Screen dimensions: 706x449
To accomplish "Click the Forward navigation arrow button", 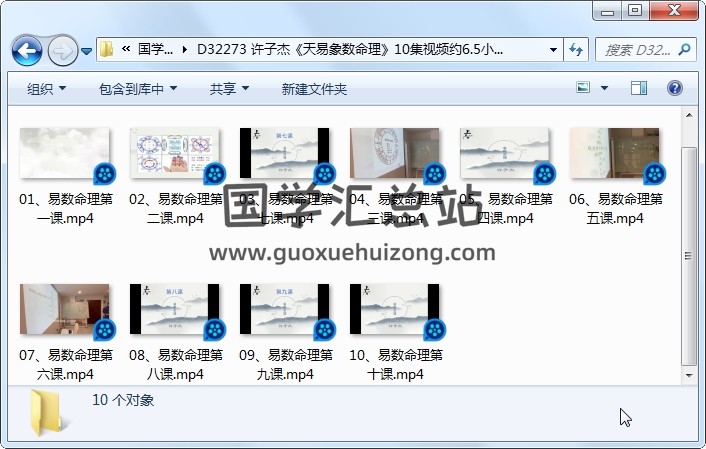I will [62, 49].
